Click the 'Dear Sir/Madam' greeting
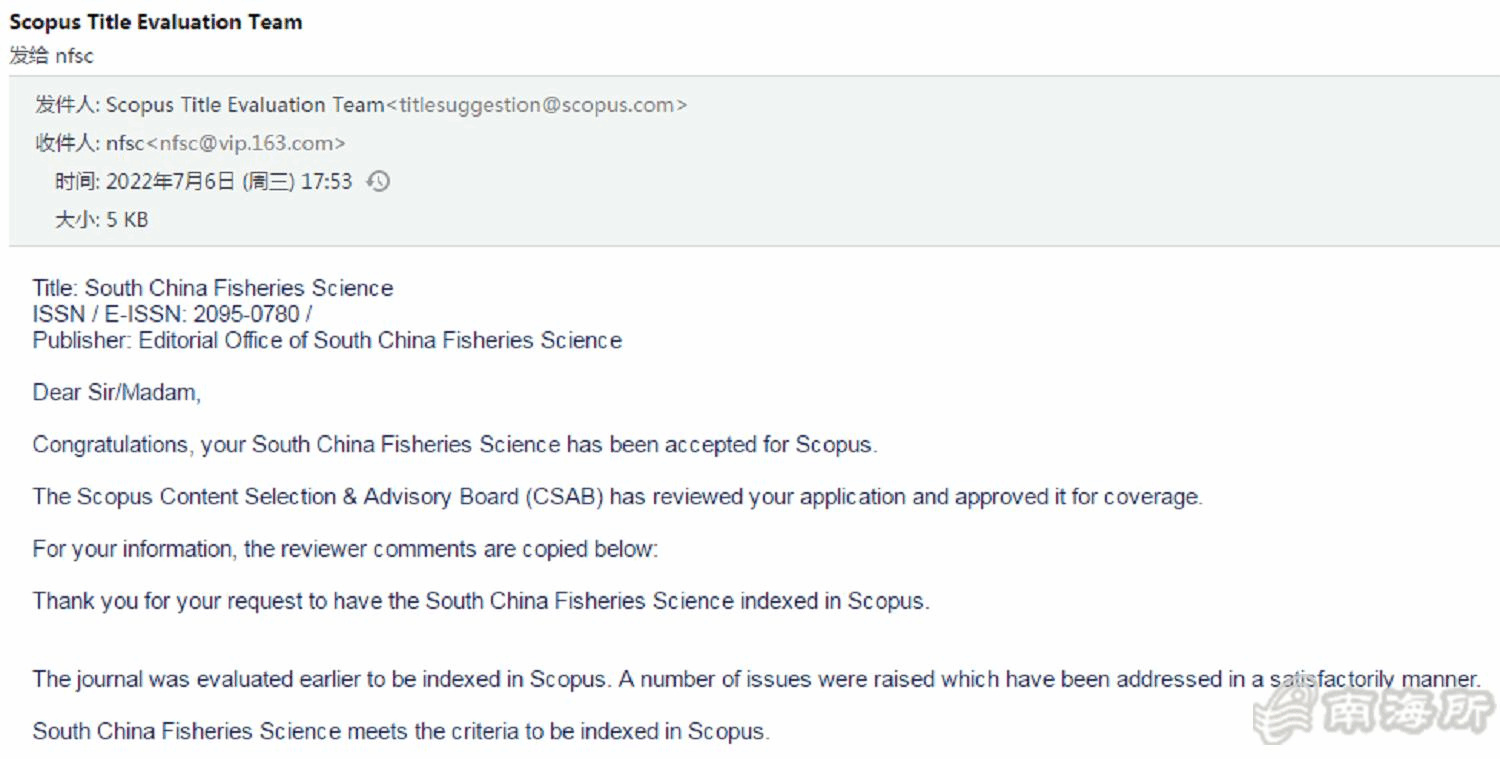The image size is (1500, 759). (117, 392)
